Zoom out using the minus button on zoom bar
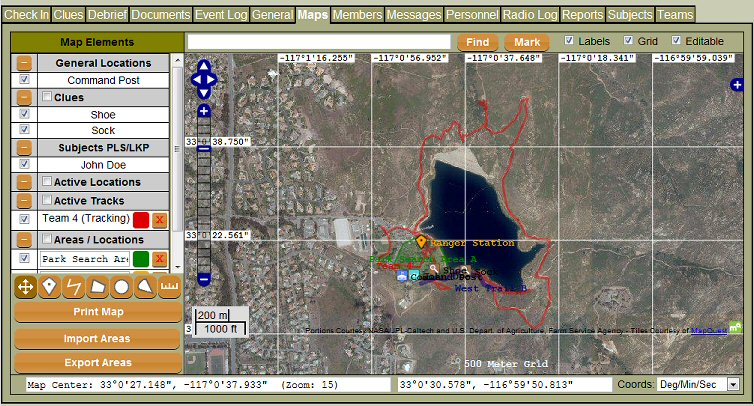Viewport: 754px width, 406px height. coord(204,279)
